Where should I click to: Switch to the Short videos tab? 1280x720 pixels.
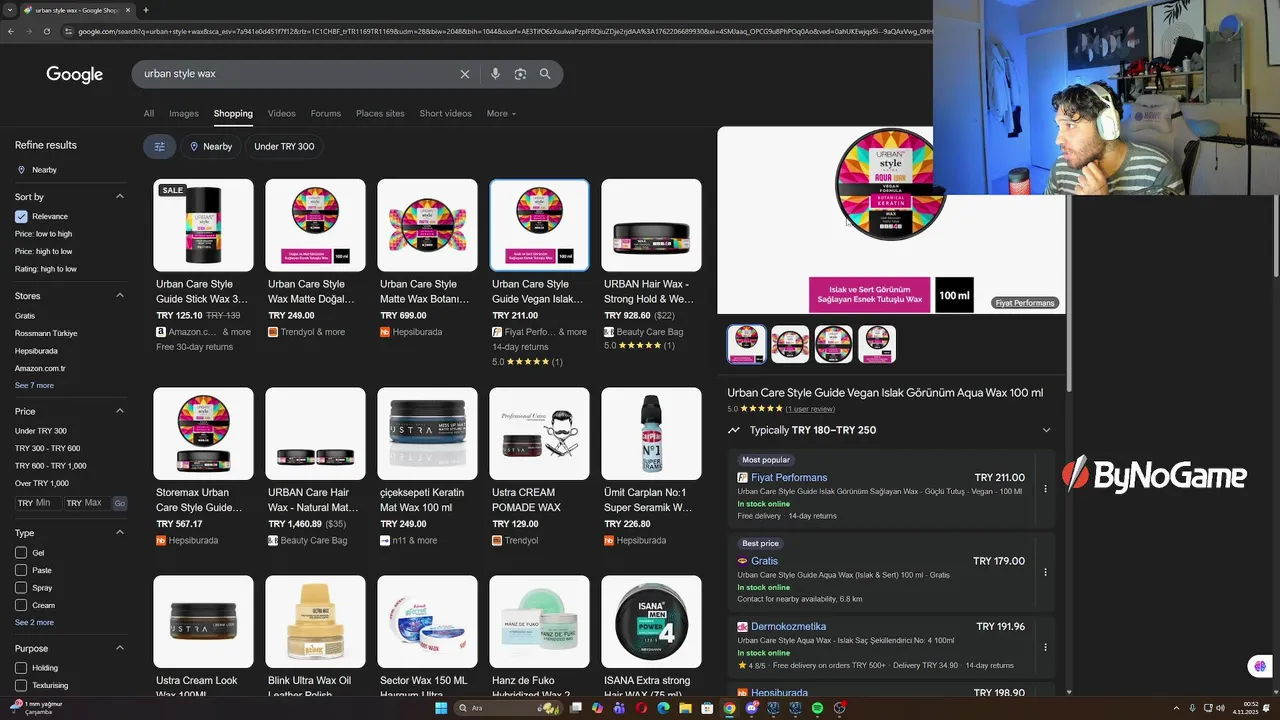click(x=446, y=114)
